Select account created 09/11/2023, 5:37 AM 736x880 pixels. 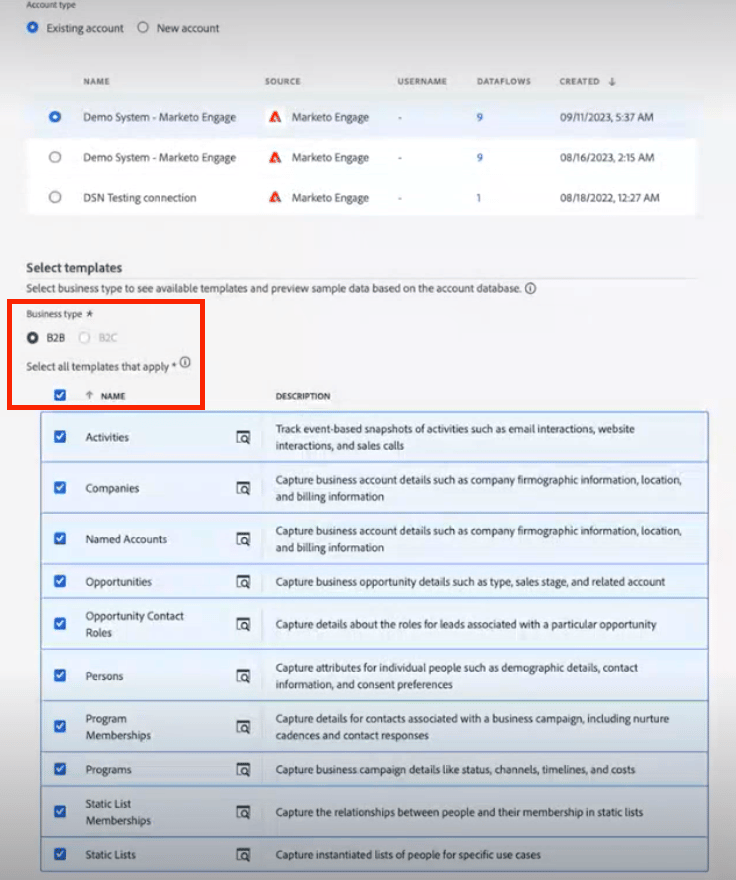tap(55, 117)
